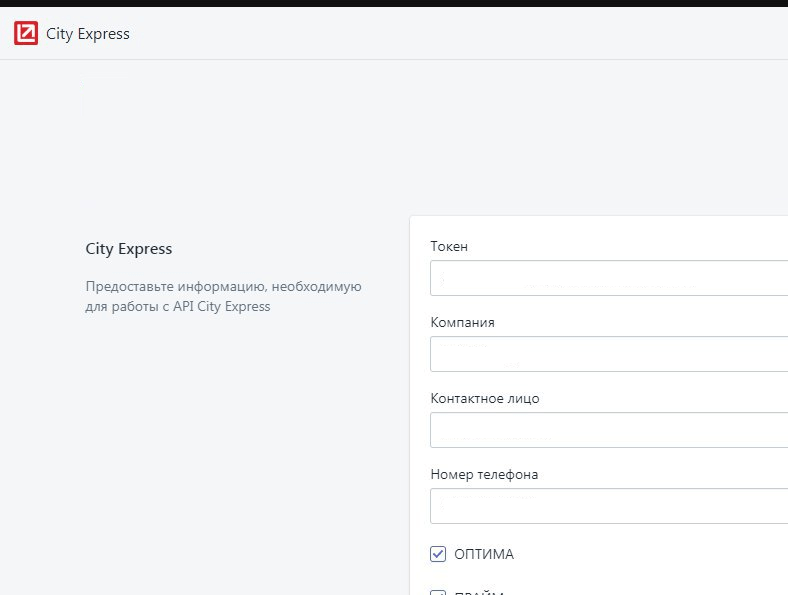Focus the Токен input field
This screenshot has width=788, height=595.
coord(609,278)
